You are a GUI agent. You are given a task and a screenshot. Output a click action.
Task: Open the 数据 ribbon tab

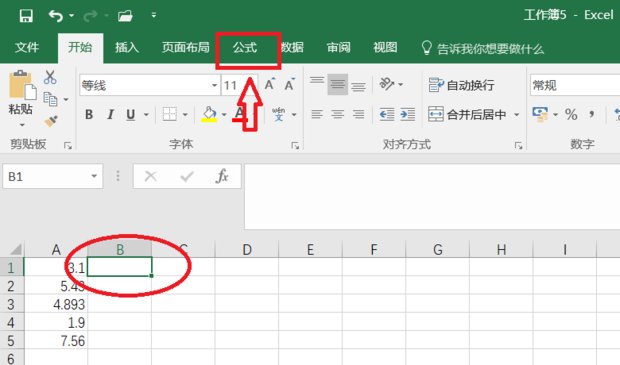click(292, 48)
